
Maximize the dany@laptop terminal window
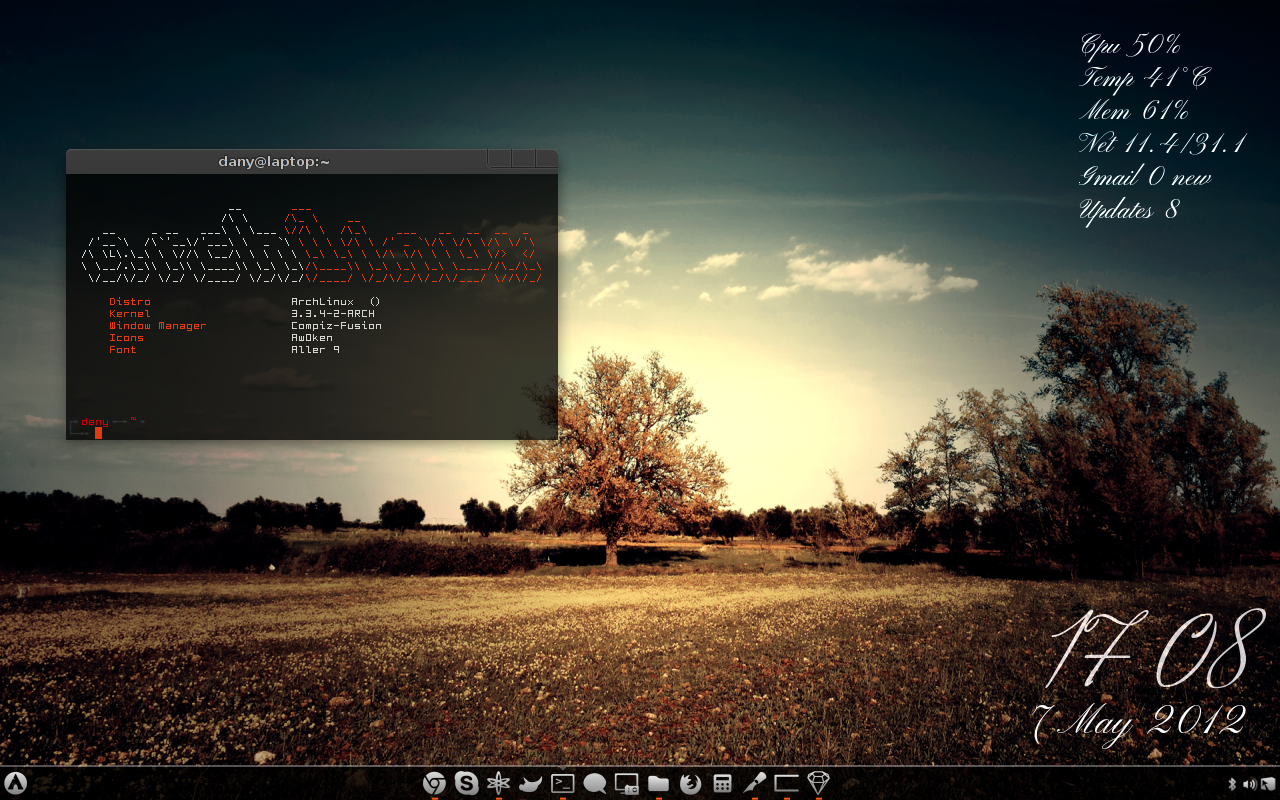(x=523, y=158)
